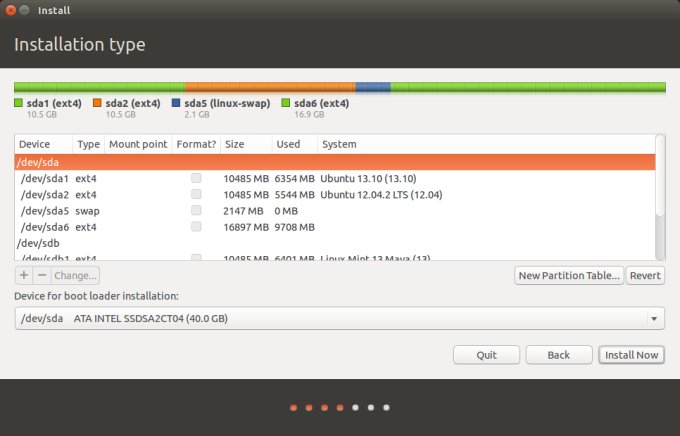
Task: Select the /dev/sda5 swap partition row
Action: (335, 211)
